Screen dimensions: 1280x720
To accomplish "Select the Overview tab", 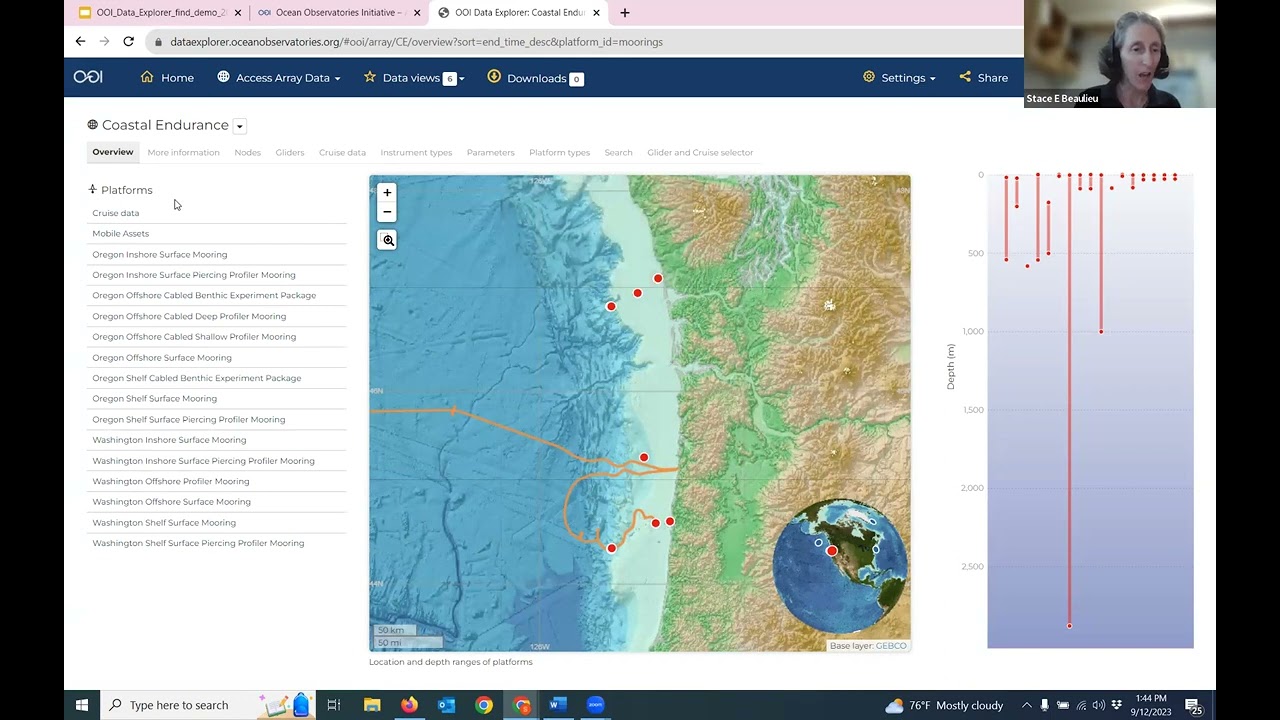I will (113, 152).
